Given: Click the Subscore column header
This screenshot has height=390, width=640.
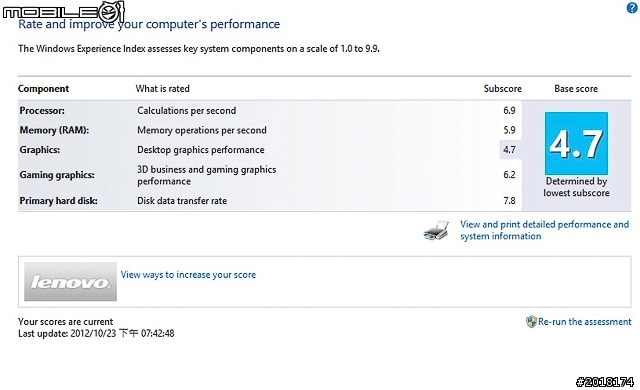Looking at the screenshot, I should (x=502, y=89).
